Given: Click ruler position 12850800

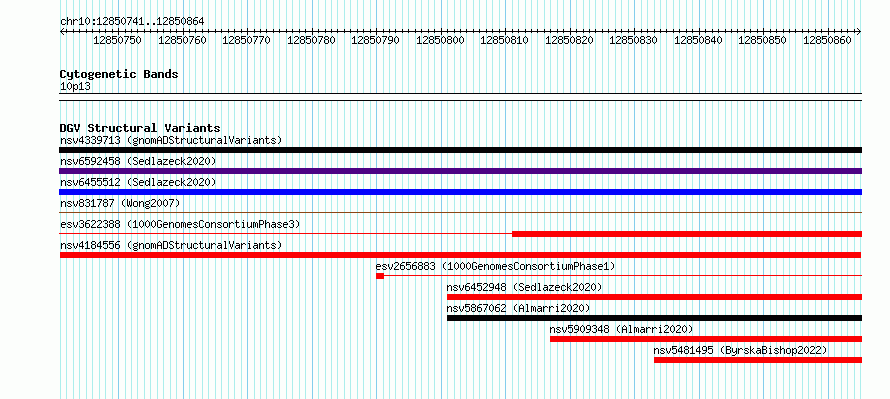Looking at the screenshot, I should (x=440, y=40).
